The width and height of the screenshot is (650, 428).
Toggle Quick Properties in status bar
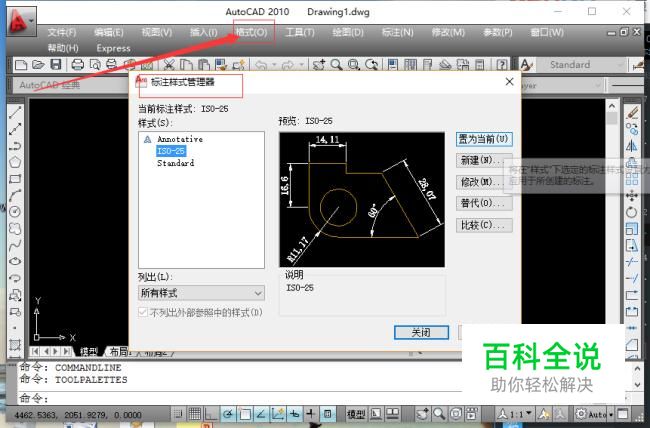327,413
